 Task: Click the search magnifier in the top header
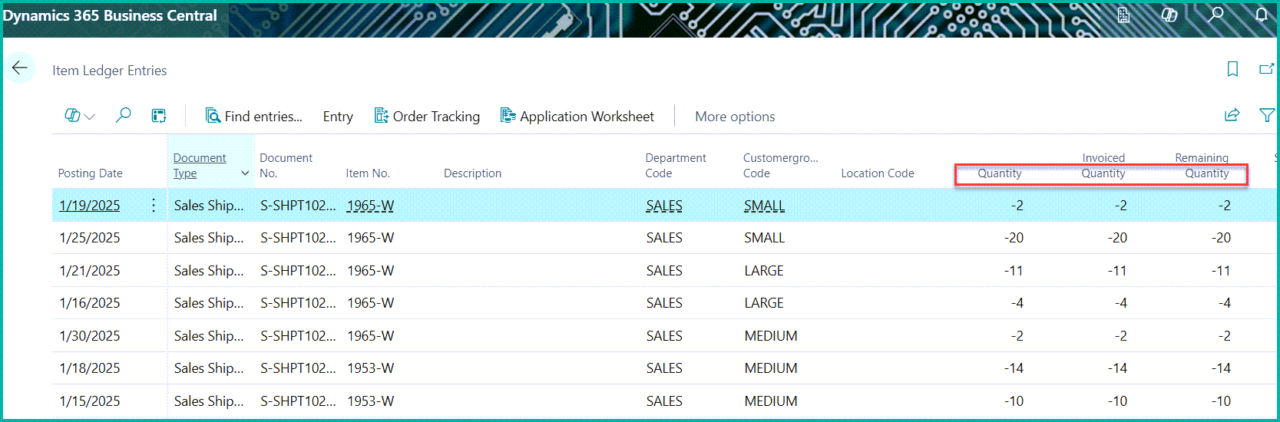1216,15
